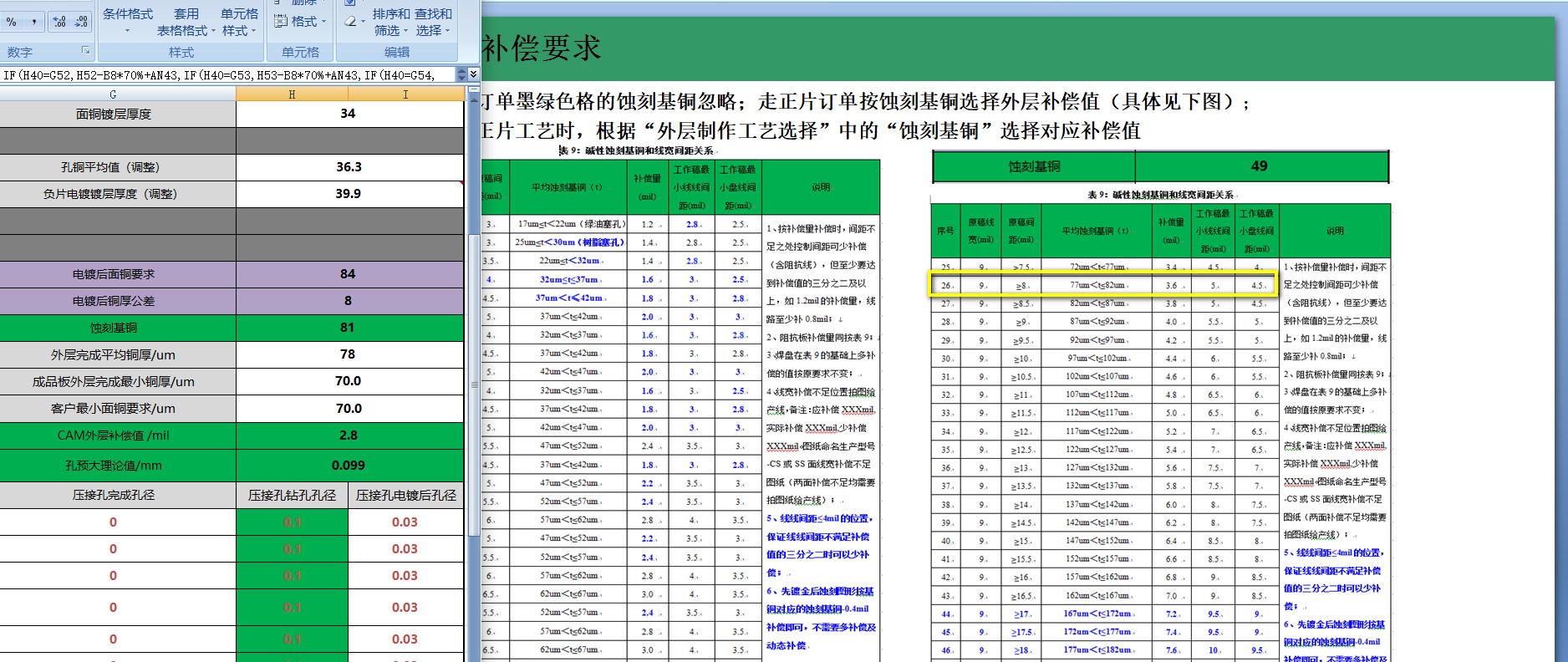Decrease decimal places button
This screenshot has height=662, width=1568.
point(81,22)
